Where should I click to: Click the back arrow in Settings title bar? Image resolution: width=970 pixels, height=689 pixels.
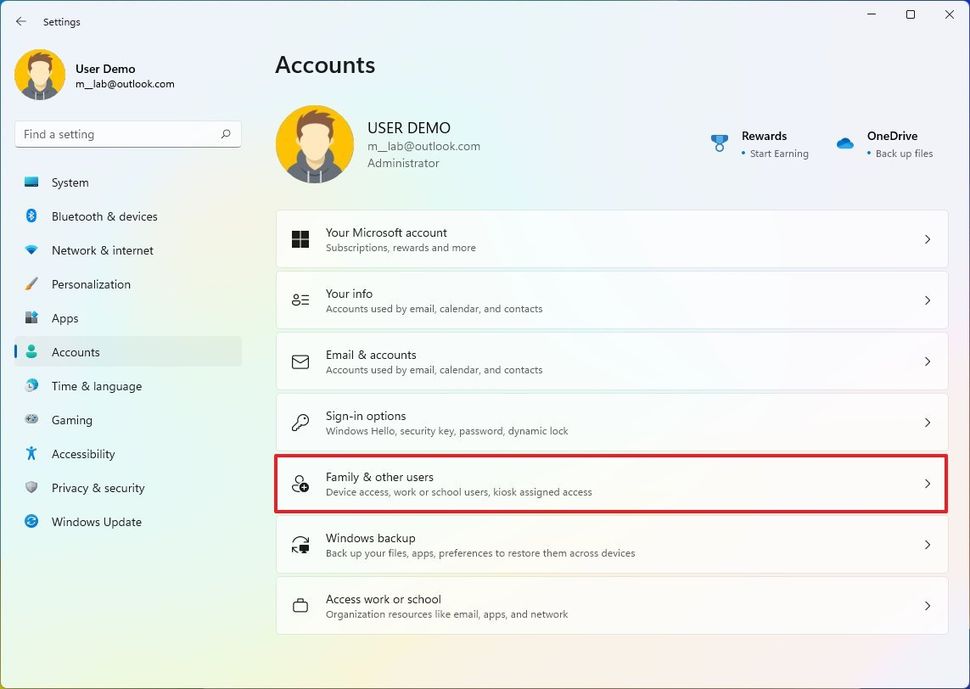(x=21, y=21)
